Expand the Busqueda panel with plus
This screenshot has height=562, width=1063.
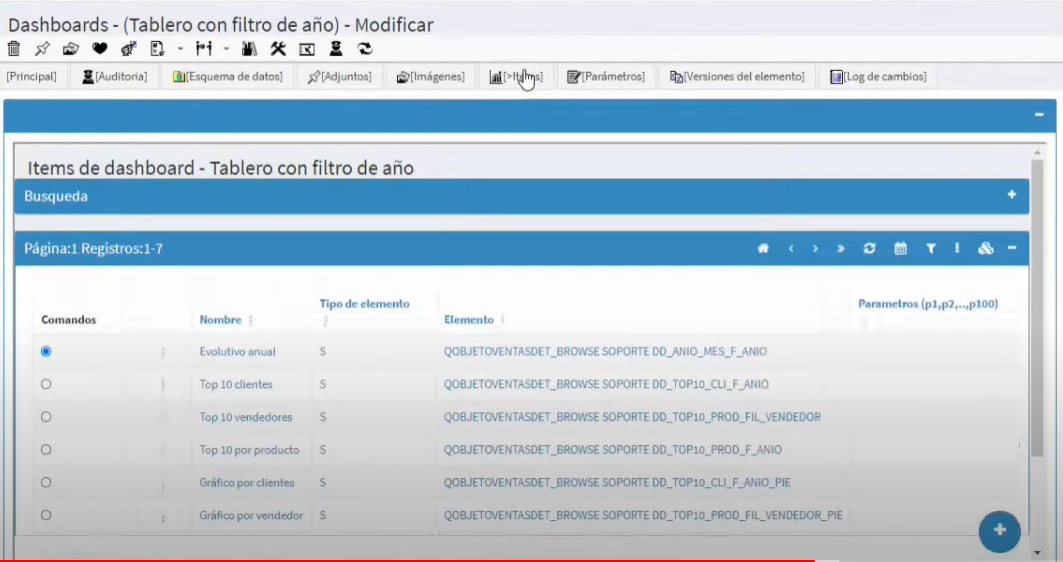click(1011, 195)
